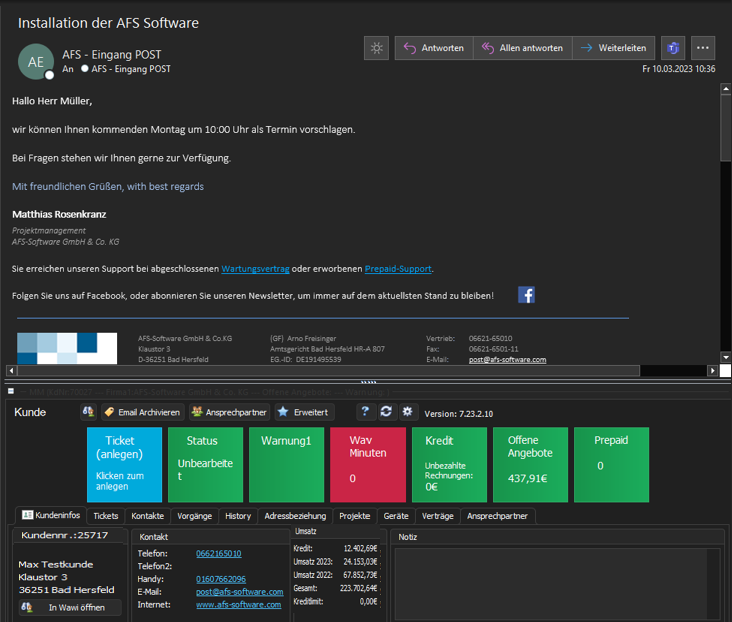Click the email timestamp Fr 10.03.2023 10:36

point(679,69)
